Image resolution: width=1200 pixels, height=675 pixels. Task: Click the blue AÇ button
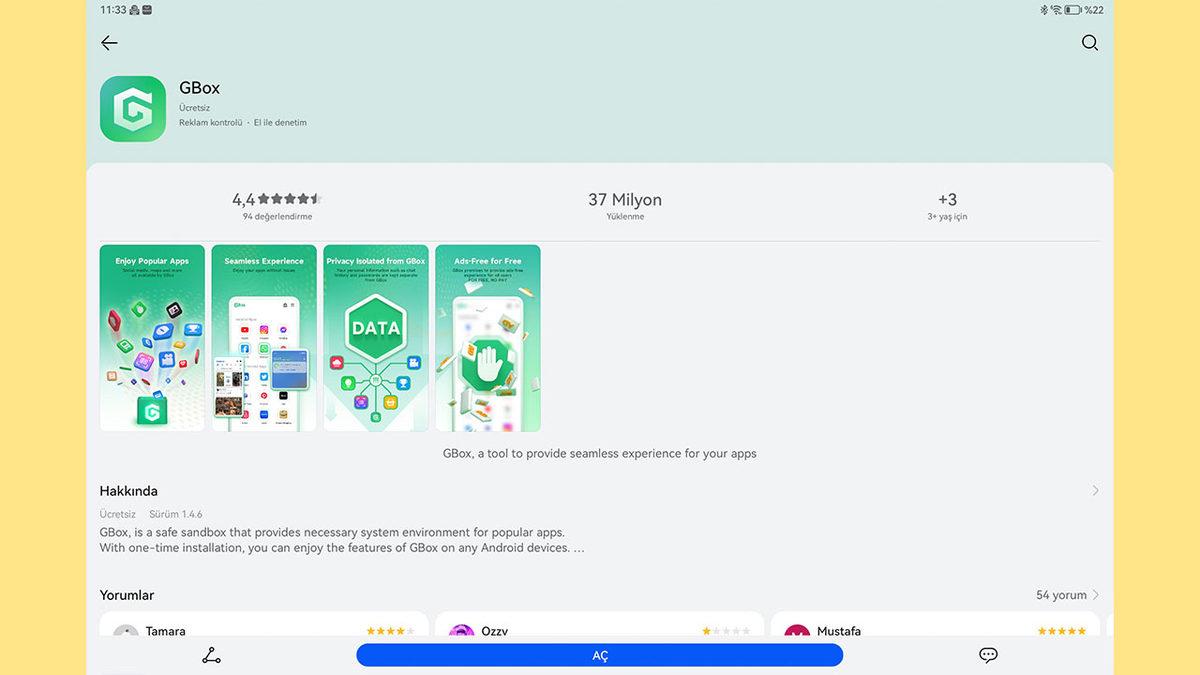click(x=600, y=656)
